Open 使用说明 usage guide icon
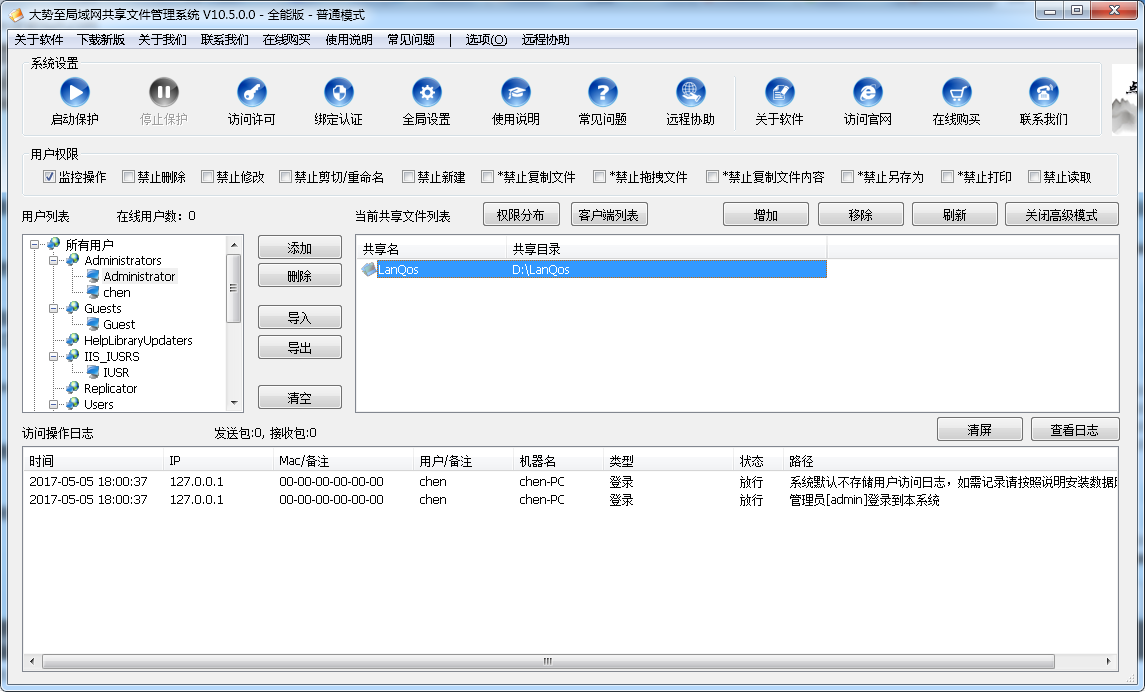The width and height of the screenshot is (1145, 692). pyautogui.click(x=515, y=93)
